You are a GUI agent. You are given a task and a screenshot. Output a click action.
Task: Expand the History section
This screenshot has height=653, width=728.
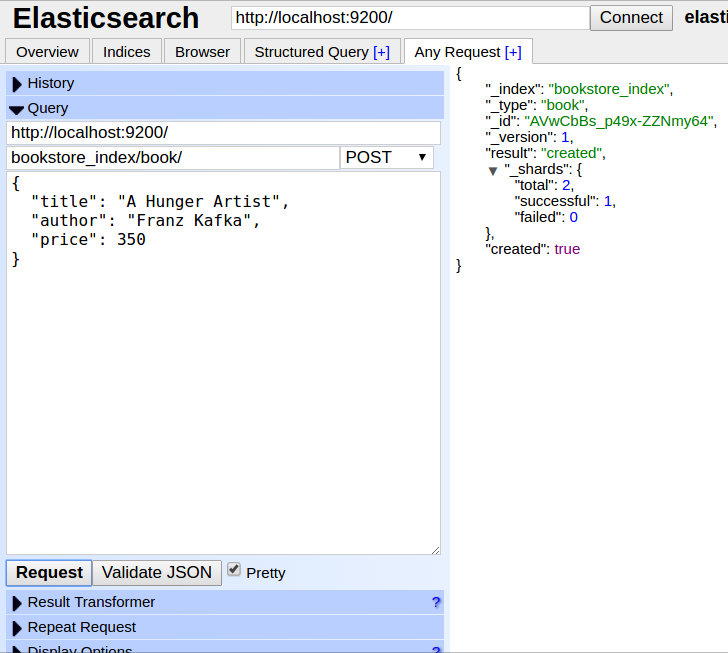pyautogui.click(x=225, y=83)
